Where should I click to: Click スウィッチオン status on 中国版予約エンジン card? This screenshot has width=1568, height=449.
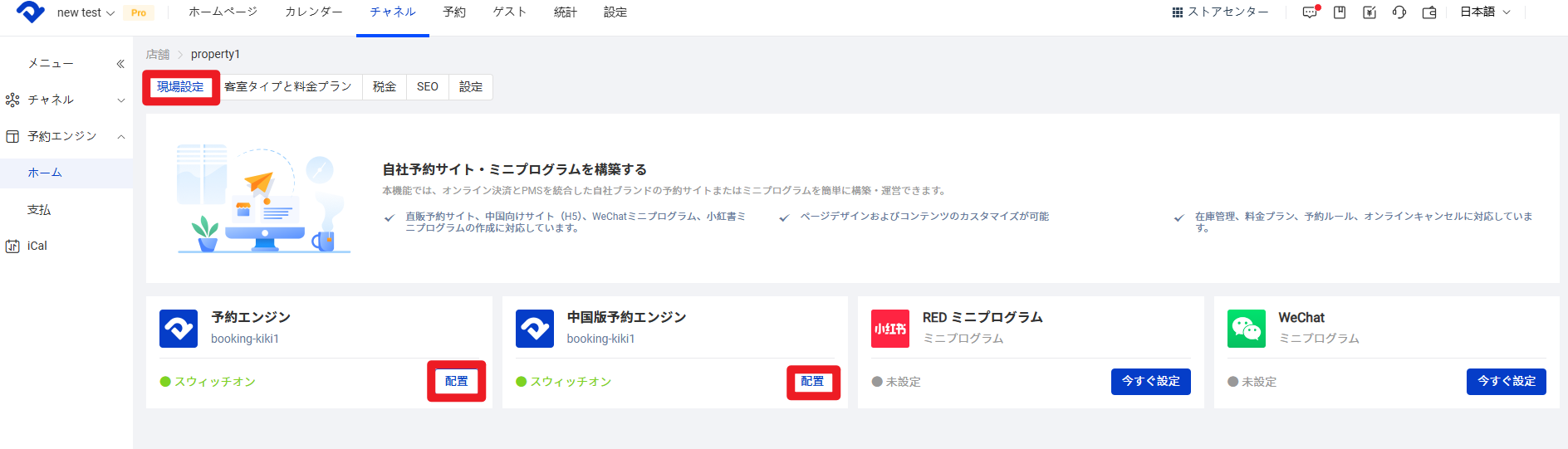tap(564, 382)
